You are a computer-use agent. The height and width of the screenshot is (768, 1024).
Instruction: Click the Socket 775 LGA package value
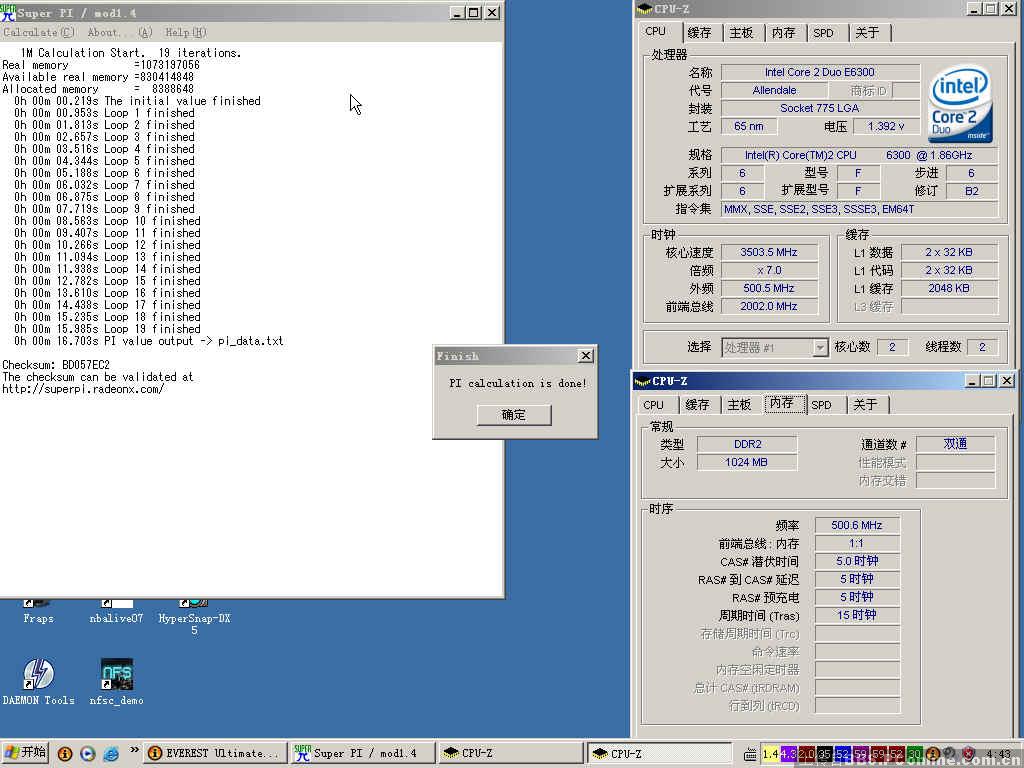point(820,108)
